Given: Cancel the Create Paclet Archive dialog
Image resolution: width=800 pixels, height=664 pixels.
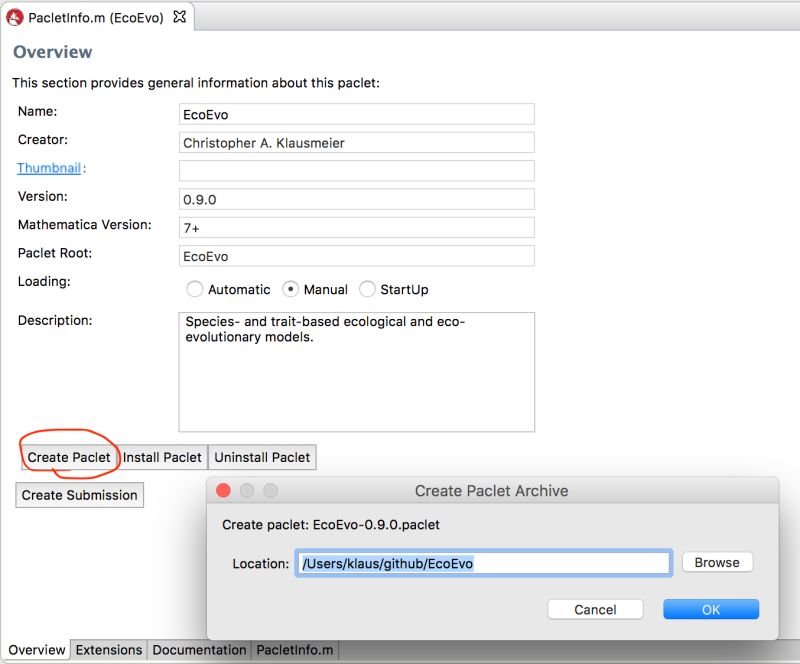Looking at the screenshot, I should (595, 609).
